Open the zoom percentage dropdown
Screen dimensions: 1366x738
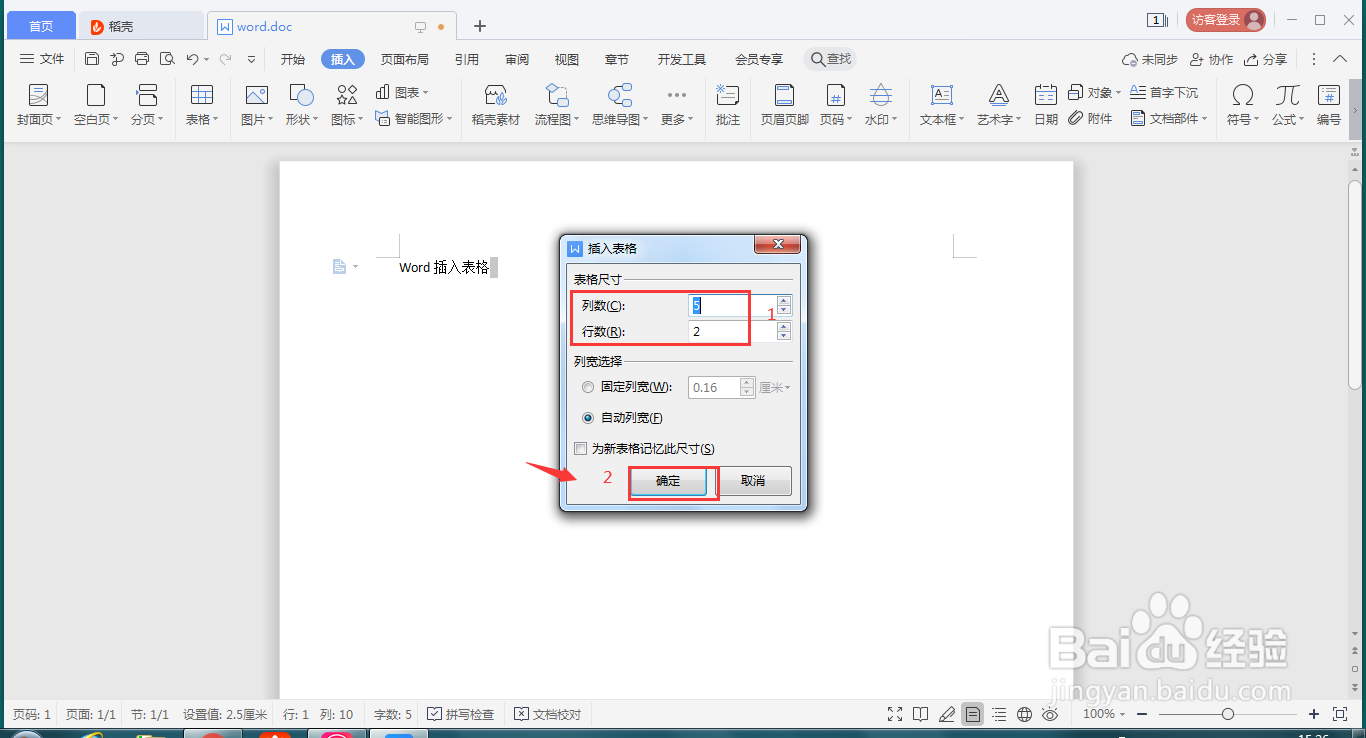coord(1103,714)
